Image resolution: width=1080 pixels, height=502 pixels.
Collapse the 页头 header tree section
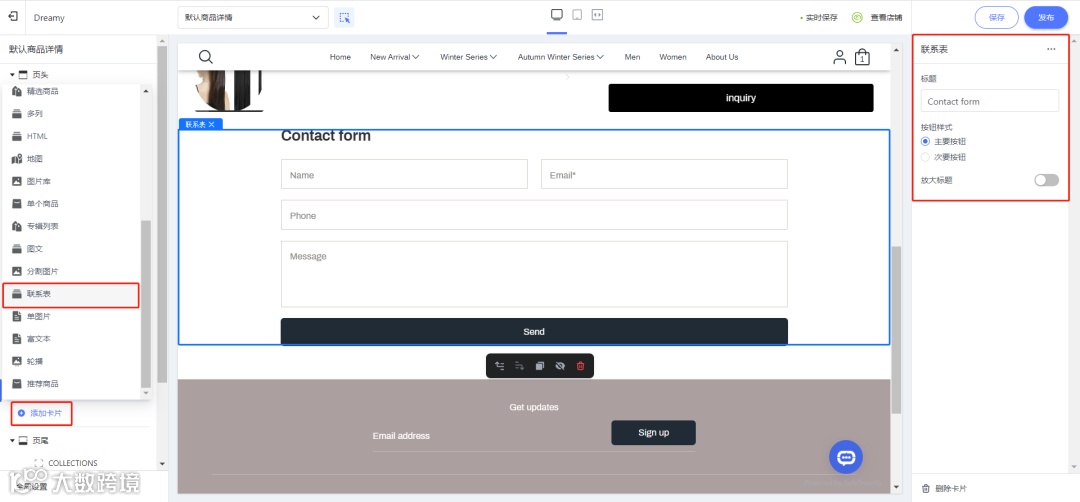(x=12, y=74)
